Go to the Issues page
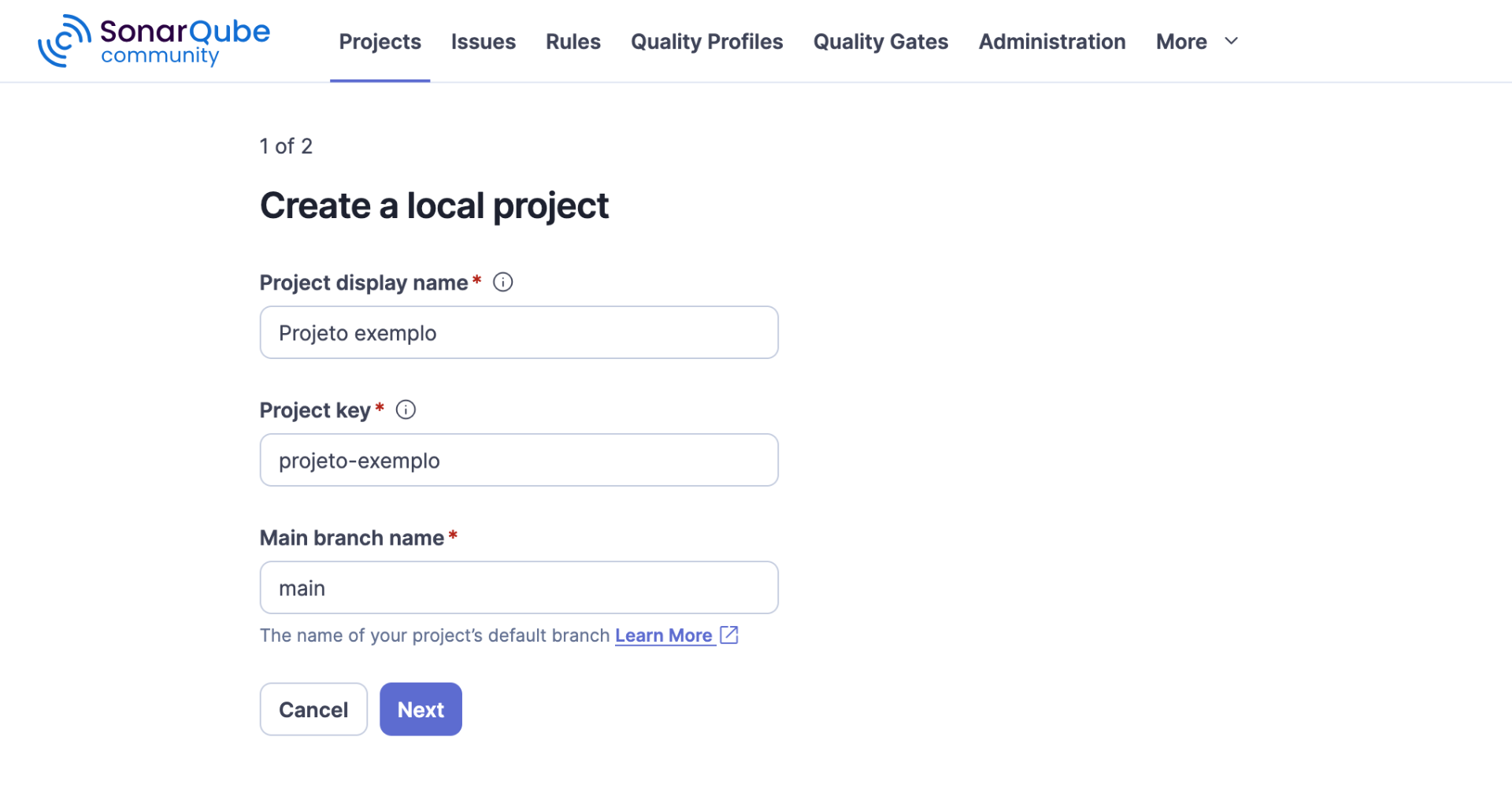The height and width of the screenshot is (811, 1512). [483, 42]
